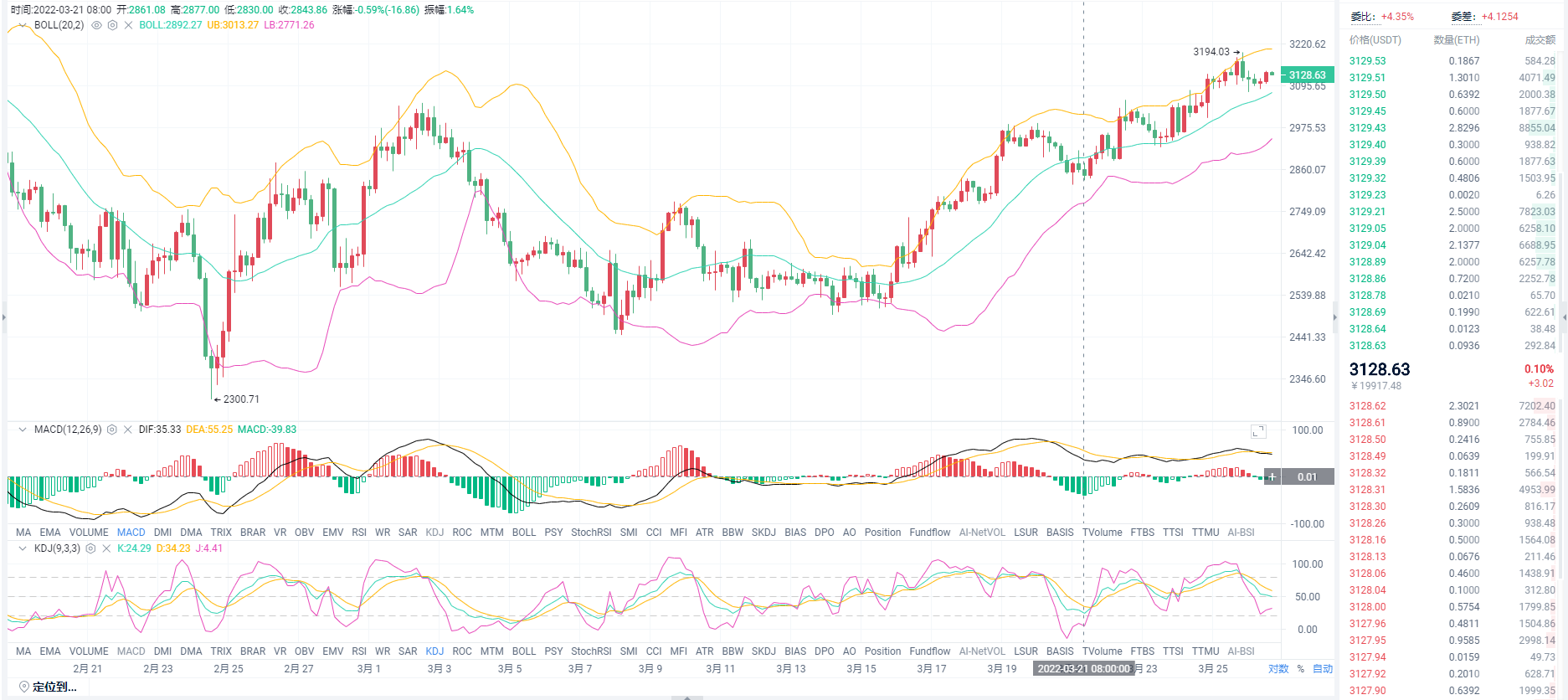Screen dimensions: 1568x700
Task: Select the 3128.89 ask price
Action: 1367,262
